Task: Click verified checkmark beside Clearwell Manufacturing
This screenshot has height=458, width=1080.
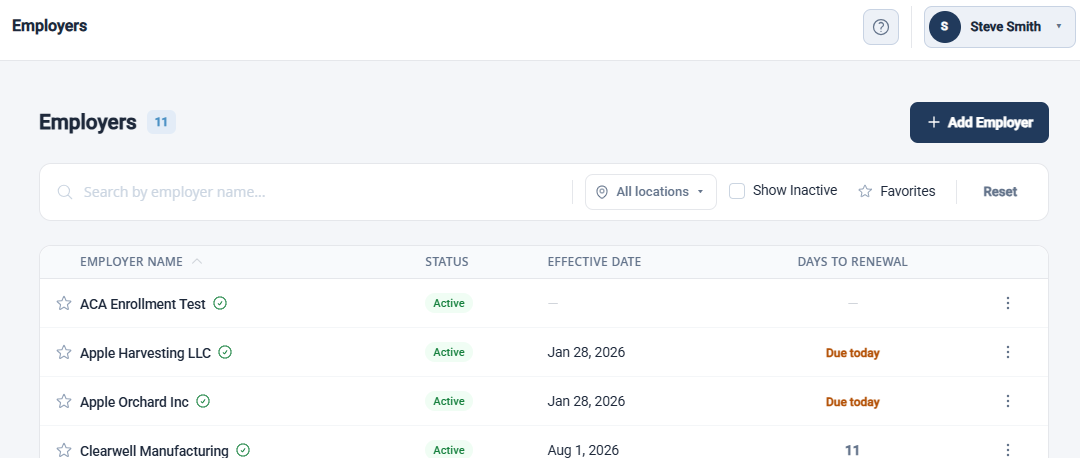Action: pos(242,450)
